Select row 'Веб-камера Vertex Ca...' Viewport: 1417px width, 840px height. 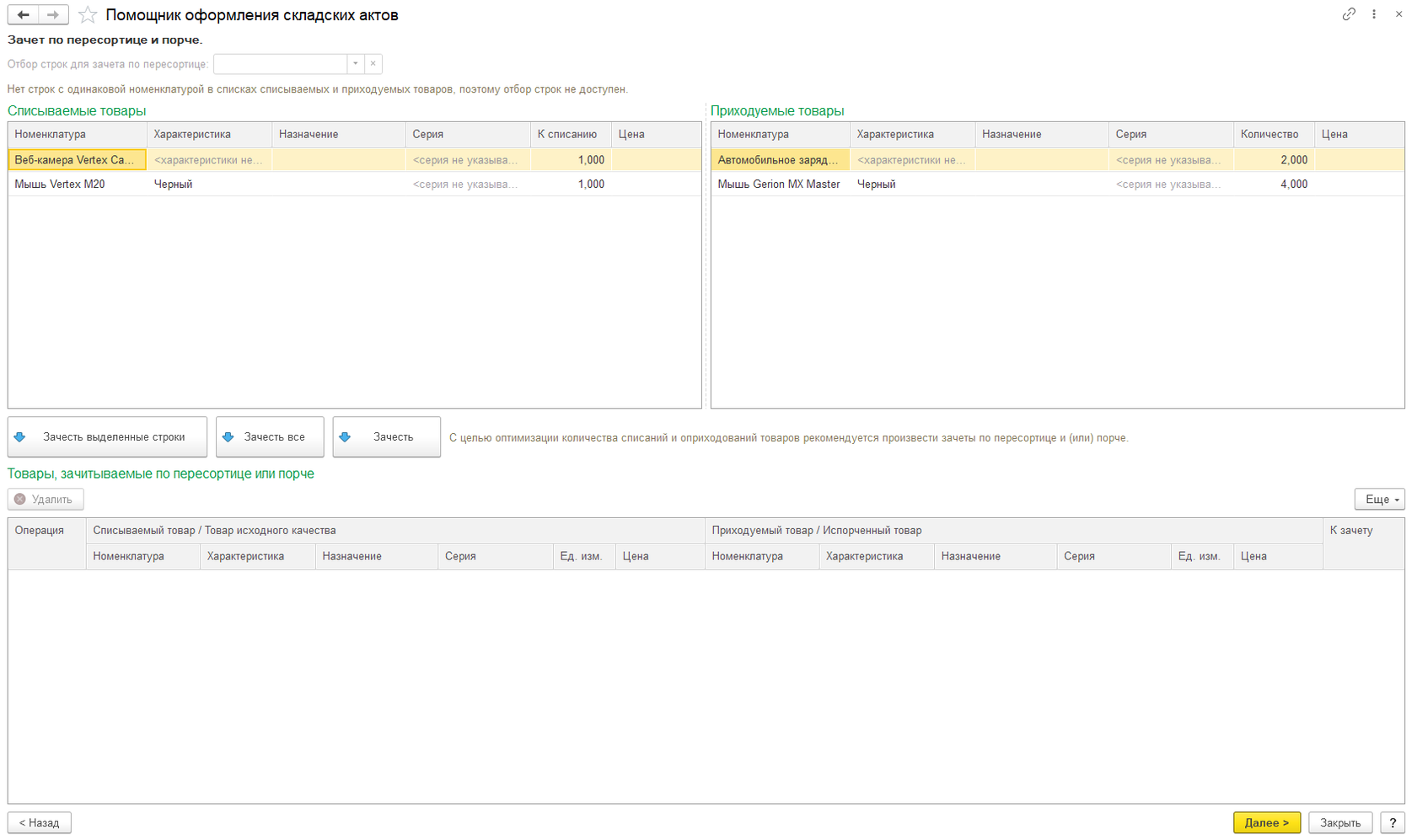coord(355,160)
